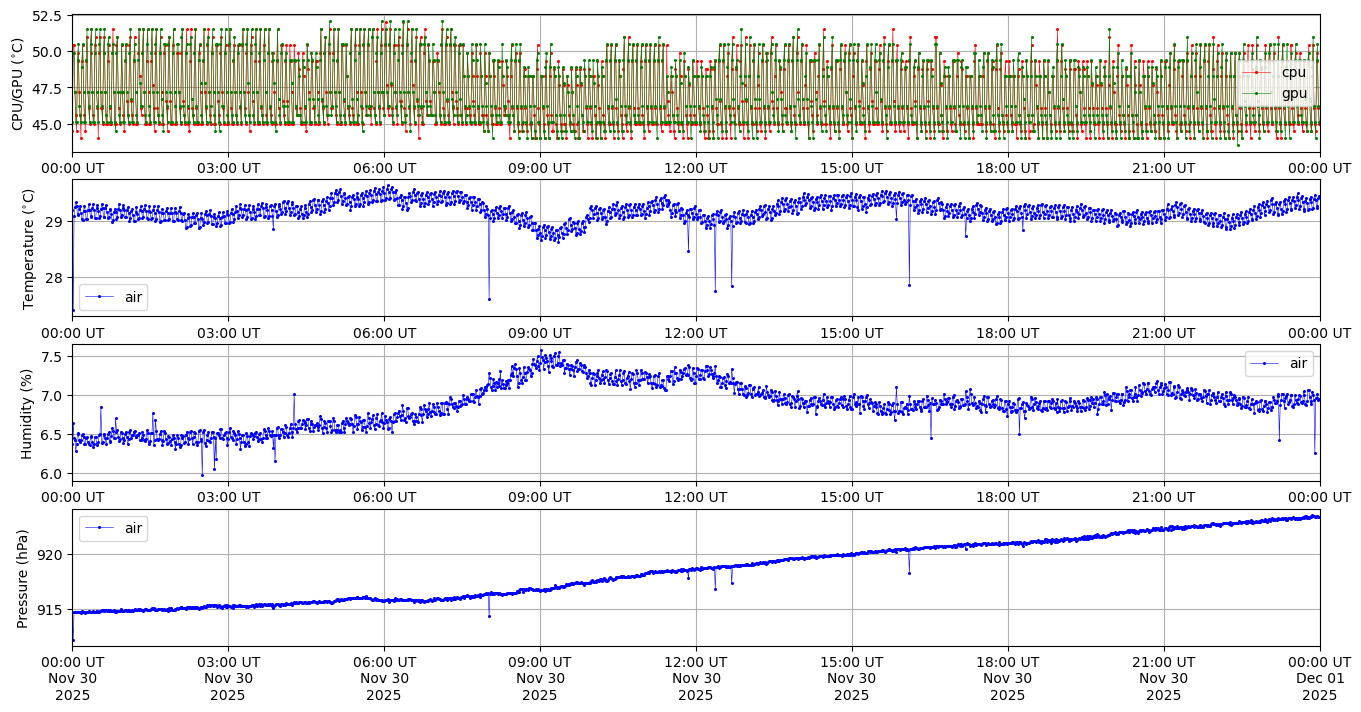1361x712 pixels.
Task: Click the Temperature (°C) y-axis label
Action: coord(28,248)
